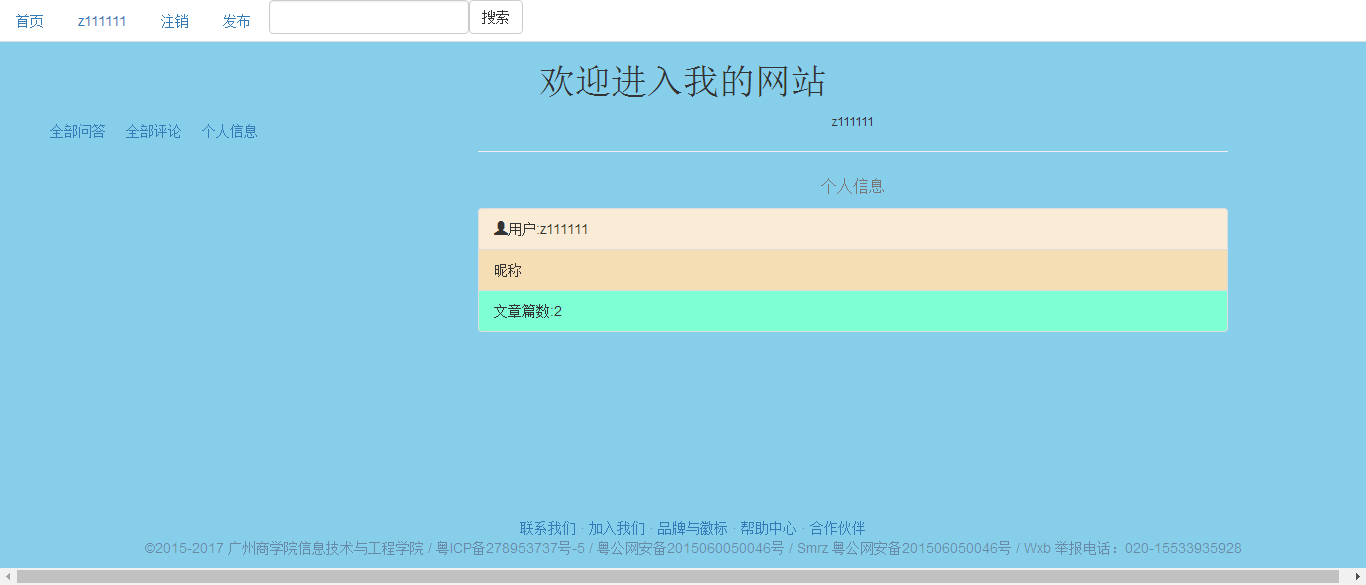Image resolution: width=1366 pixels, height=585 pixels.
Task: Select the 用户:z111111 list row
Action: [853, 229]
